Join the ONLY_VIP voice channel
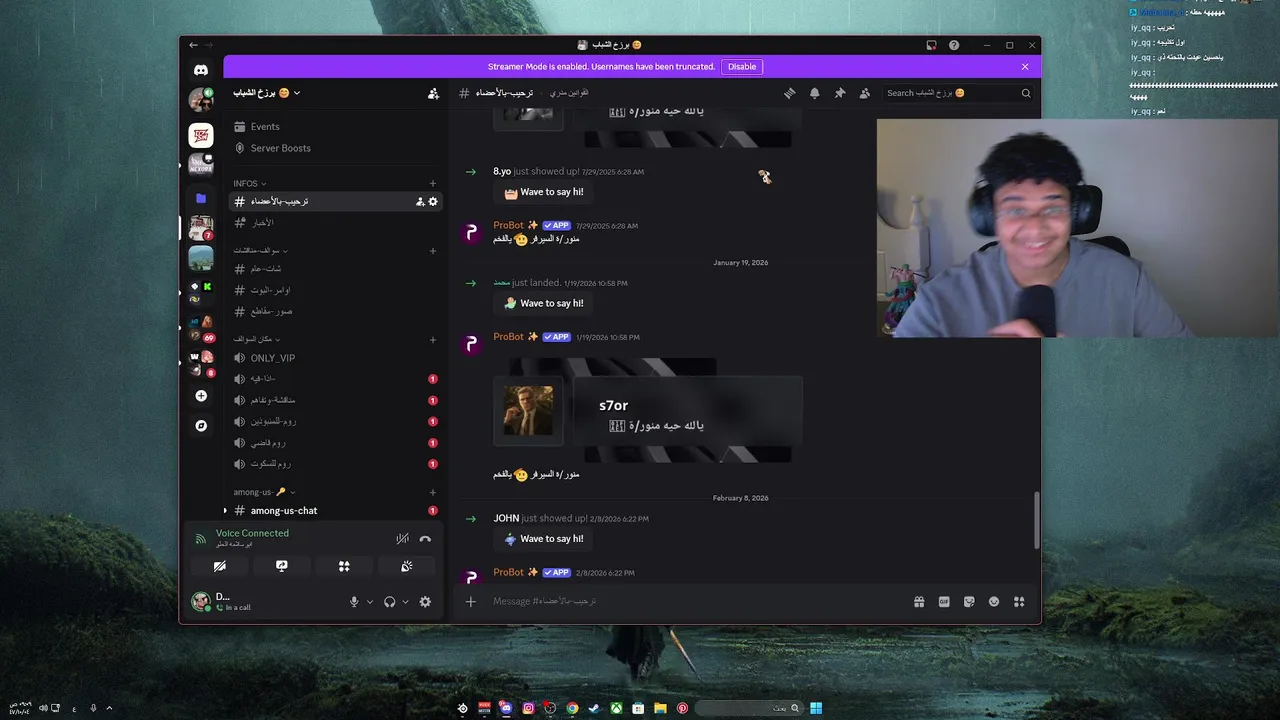 334,358
